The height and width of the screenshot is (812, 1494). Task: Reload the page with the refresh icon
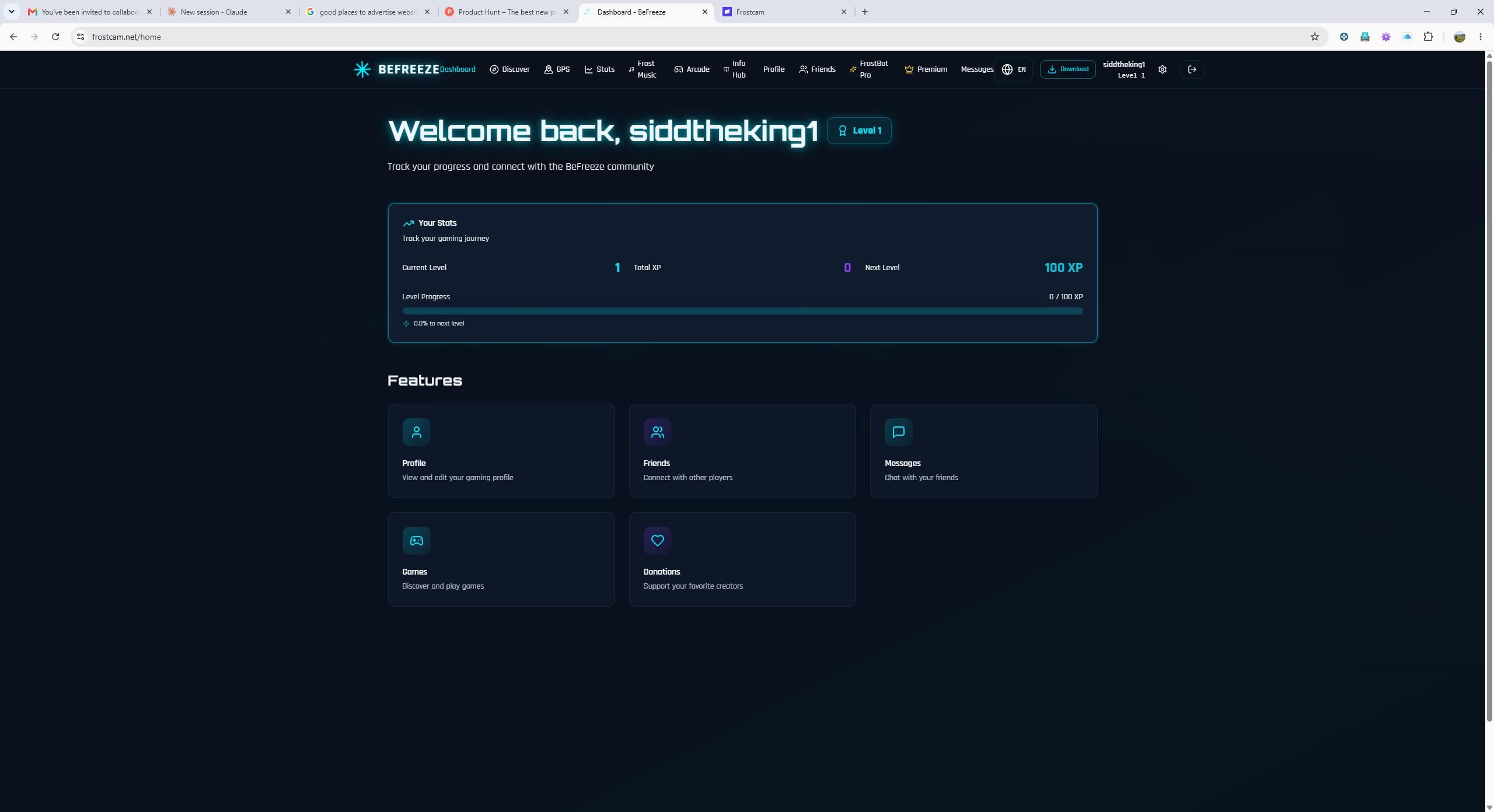pyautogui.click(x=55, y=37)
